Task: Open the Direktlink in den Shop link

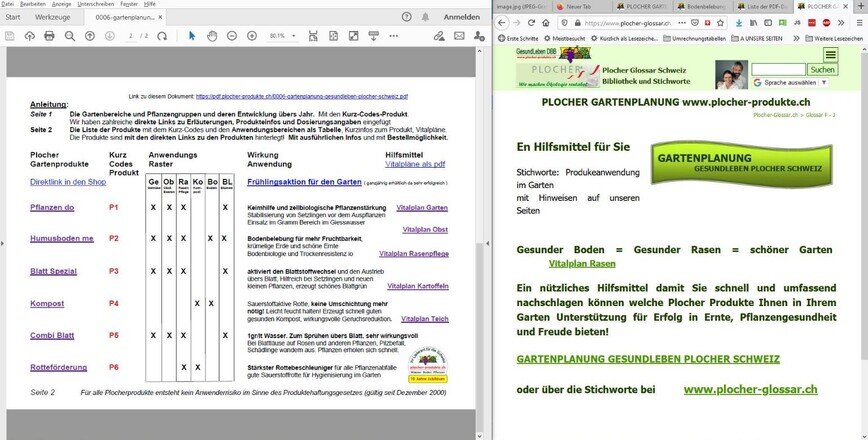Action: [68, 182]
